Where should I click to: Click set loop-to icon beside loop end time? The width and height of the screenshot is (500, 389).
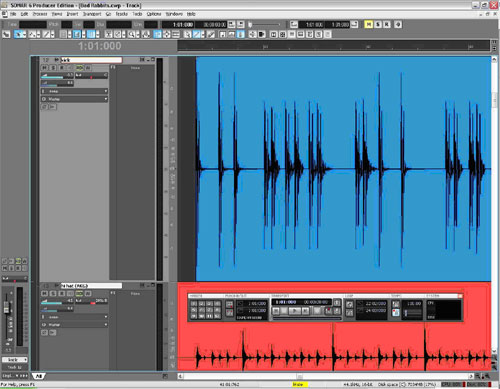pyautogui.click(x=360, y=310)
